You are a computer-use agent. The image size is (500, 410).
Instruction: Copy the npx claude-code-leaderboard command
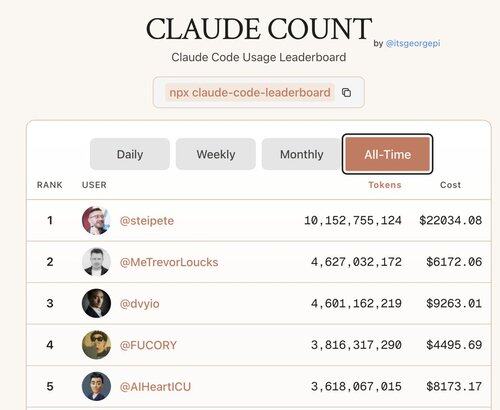347,92
